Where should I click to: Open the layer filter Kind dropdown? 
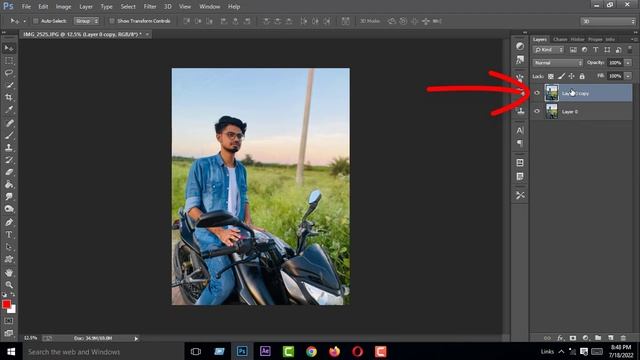coord(549,50)
